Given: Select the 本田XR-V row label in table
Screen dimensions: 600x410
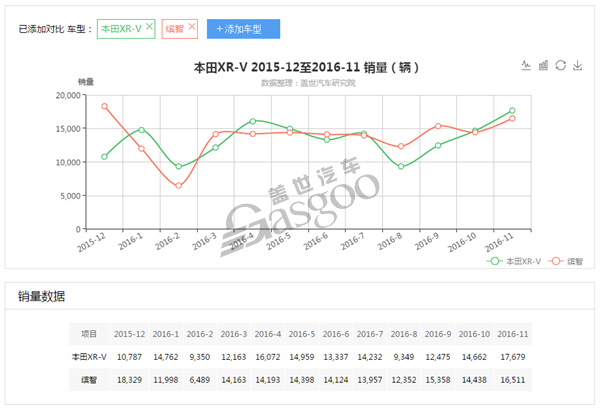Looking at the screenshot, I should [x=89, y=357].
